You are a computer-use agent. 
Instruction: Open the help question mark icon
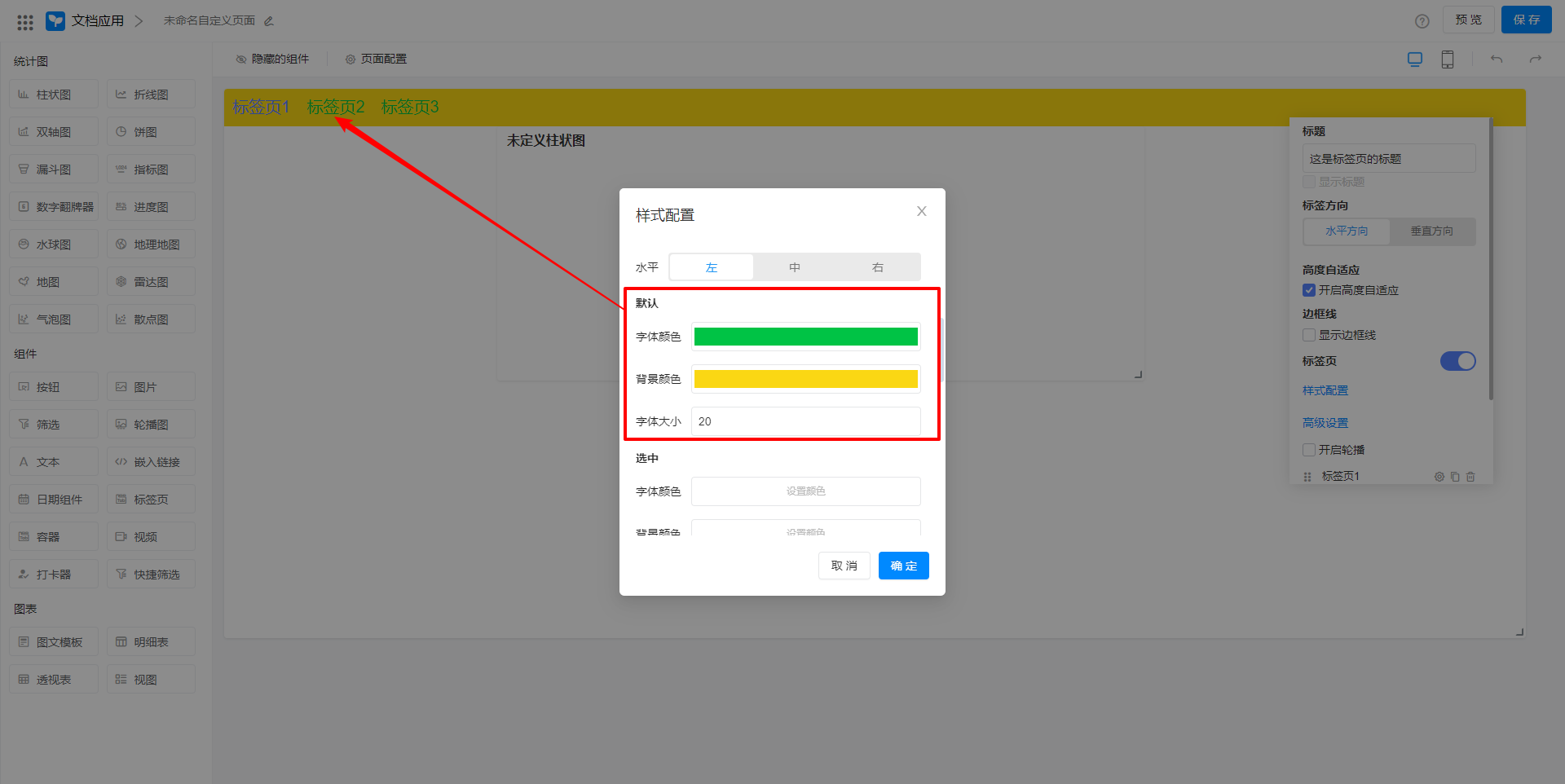point(1422,21)
